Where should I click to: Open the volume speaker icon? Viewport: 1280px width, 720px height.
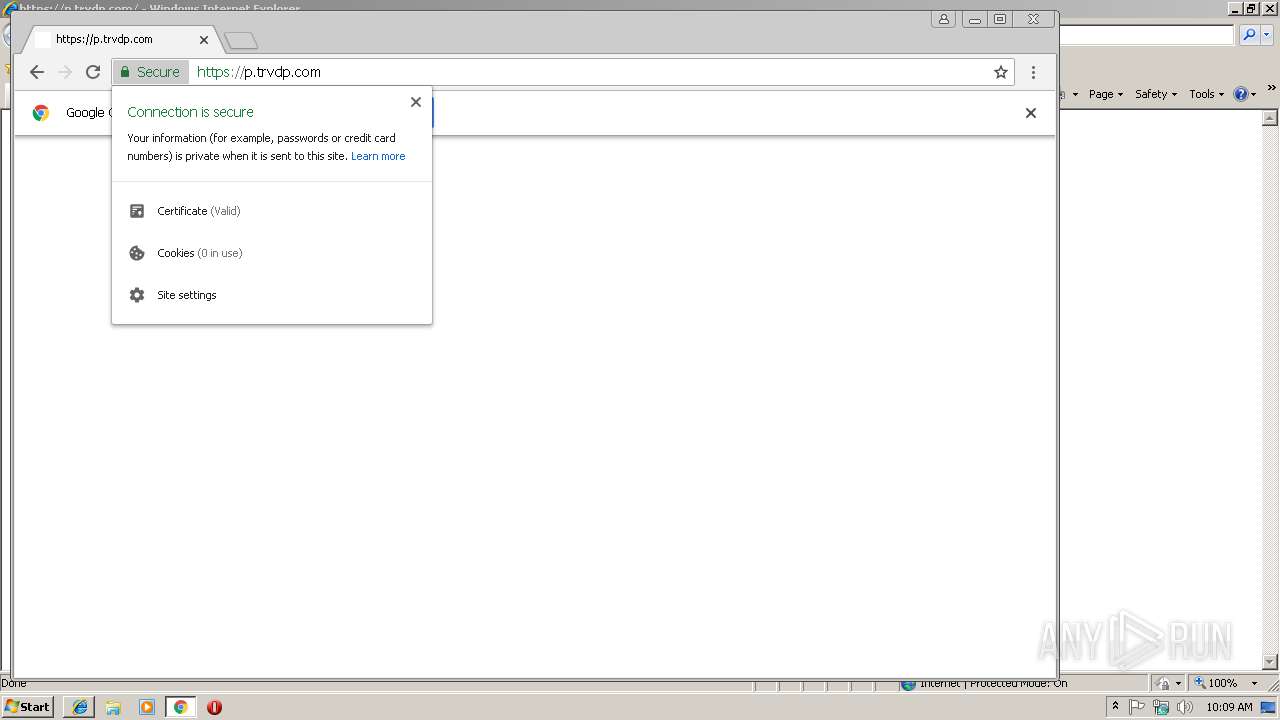(x=1185, y=707)
